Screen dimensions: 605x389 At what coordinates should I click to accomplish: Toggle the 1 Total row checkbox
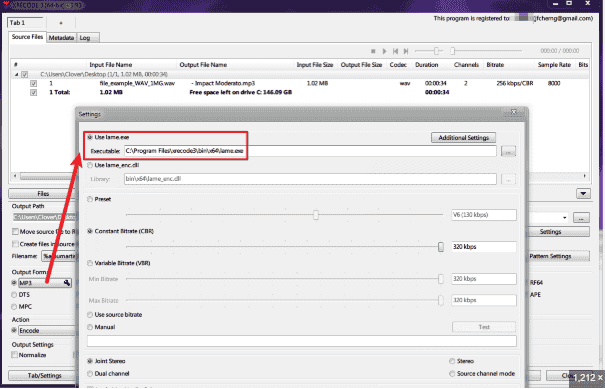pos(34,92)
